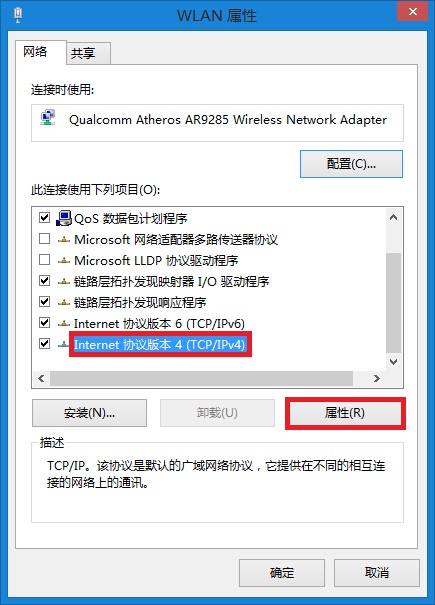
Task: Click the list's scroll up arrow
Action: [x=393, y=217]
